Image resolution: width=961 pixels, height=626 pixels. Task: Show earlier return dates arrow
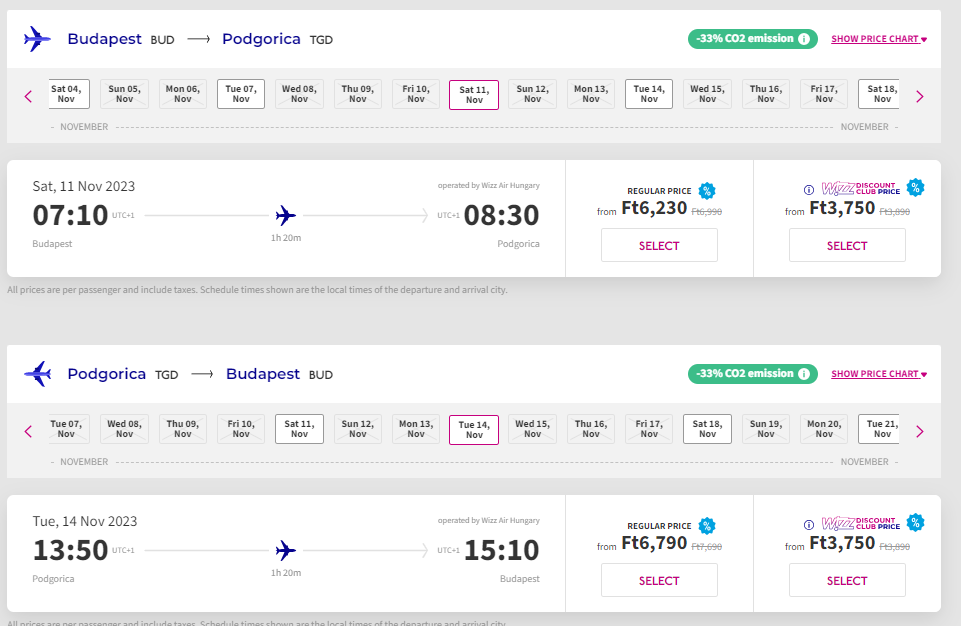point(28,432)
